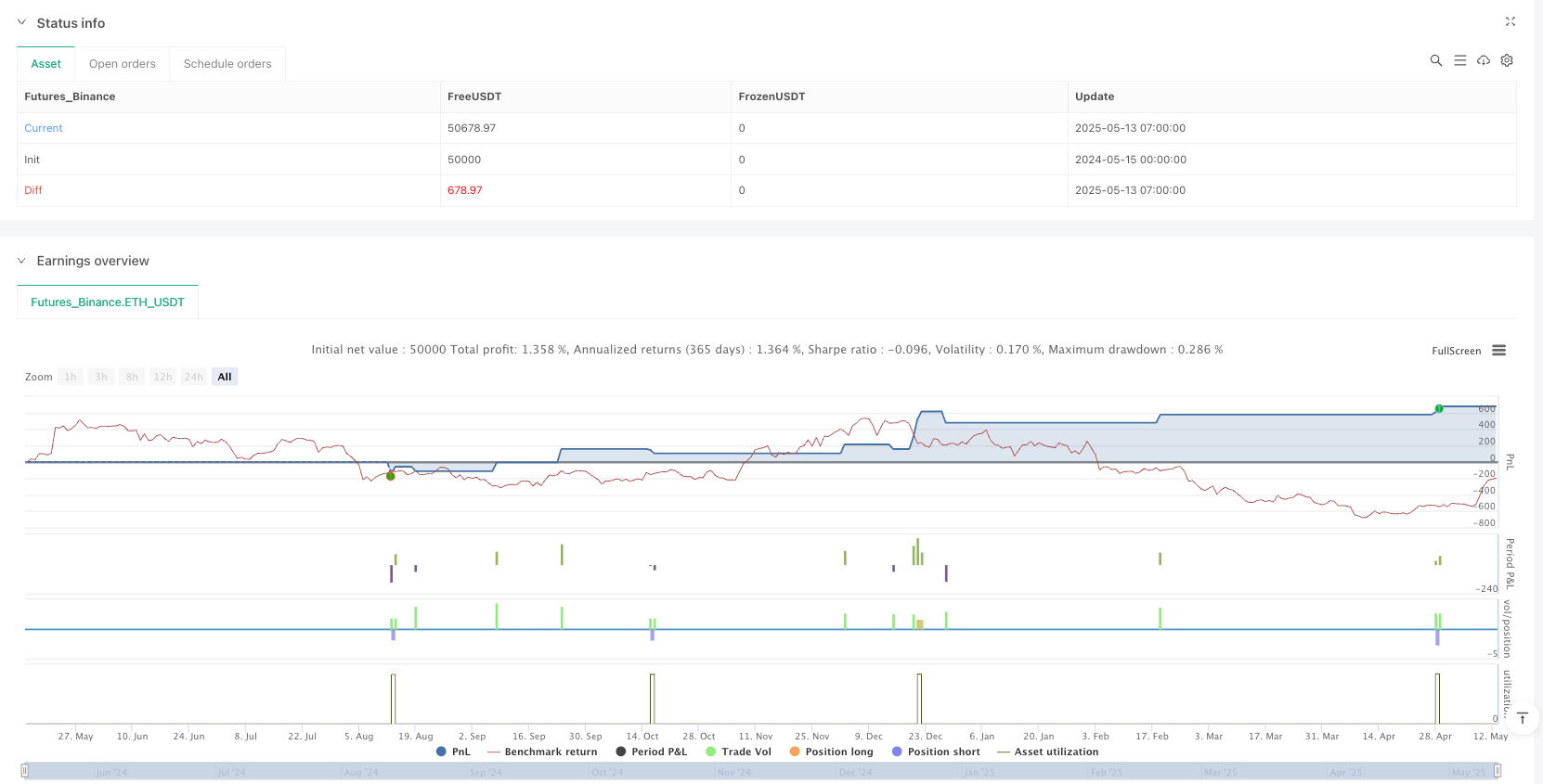Click the green marker on the PnL line

coord(1439,408)
